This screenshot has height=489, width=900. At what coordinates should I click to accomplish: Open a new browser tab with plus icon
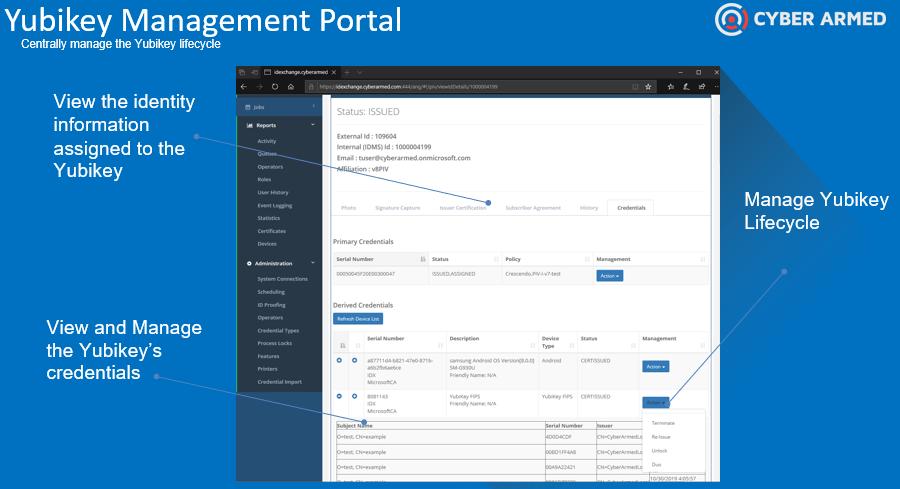pos(346,73)
